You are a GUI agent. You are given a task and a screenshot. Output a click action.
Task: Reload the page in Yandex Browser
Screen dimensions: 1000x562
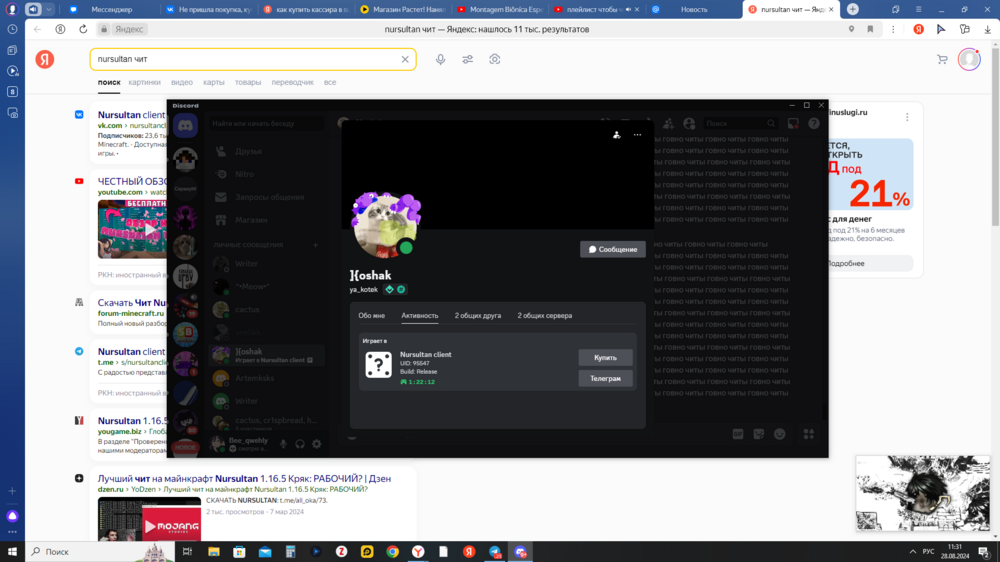(83, 29)
